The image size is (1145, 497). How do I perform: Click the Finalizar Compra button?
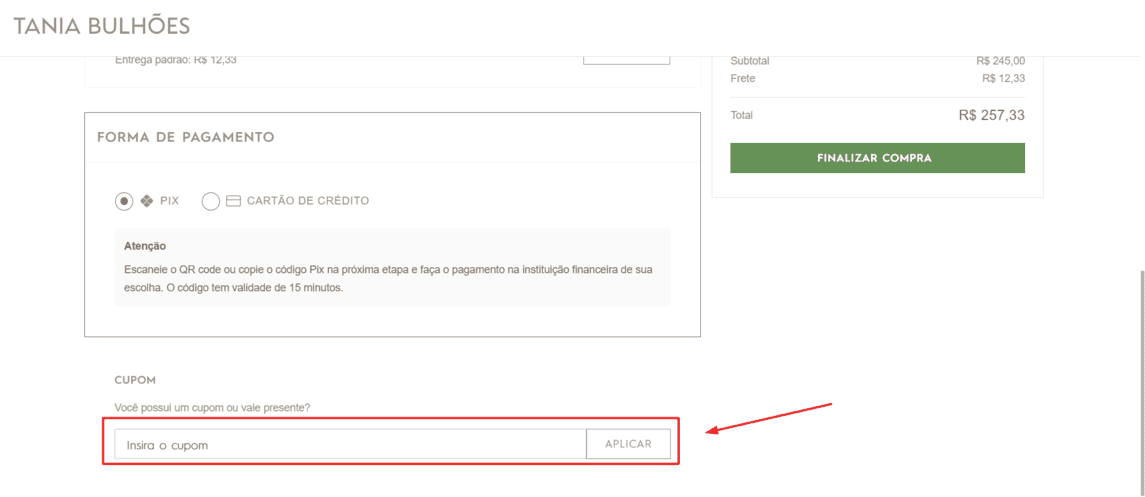[877, 158]
